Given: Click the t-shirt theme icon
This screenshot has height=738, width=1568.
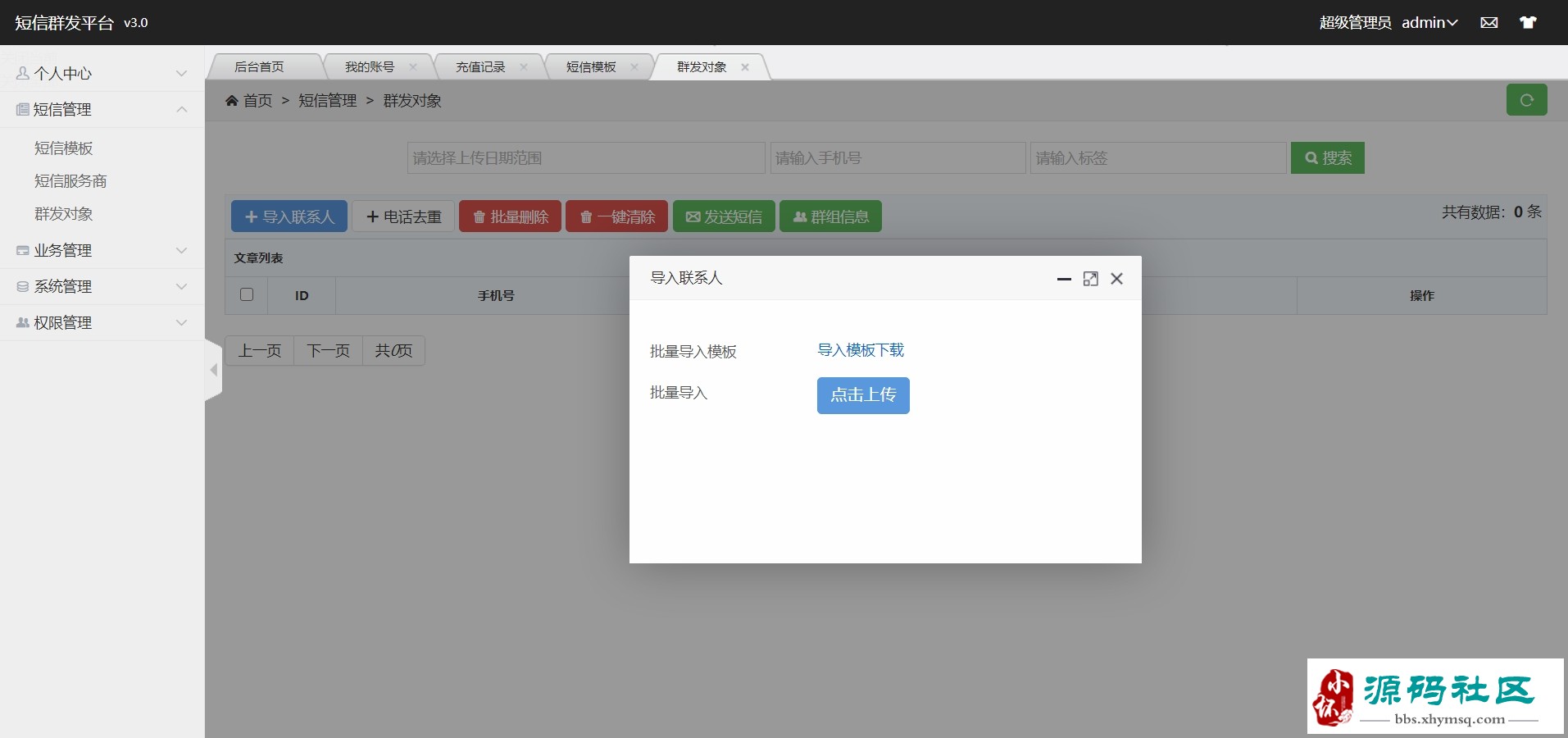Looking at the screenshot, I should [1528, 23].
